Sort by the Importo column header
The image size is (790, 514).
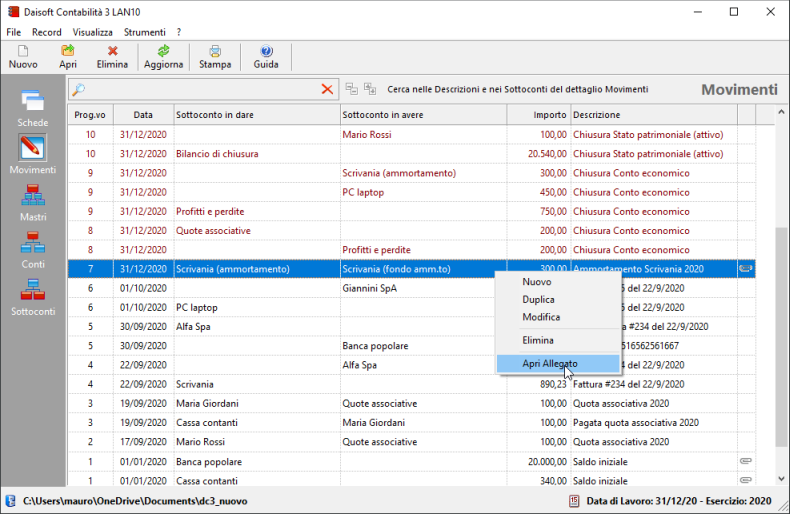[x=539, y=115]
